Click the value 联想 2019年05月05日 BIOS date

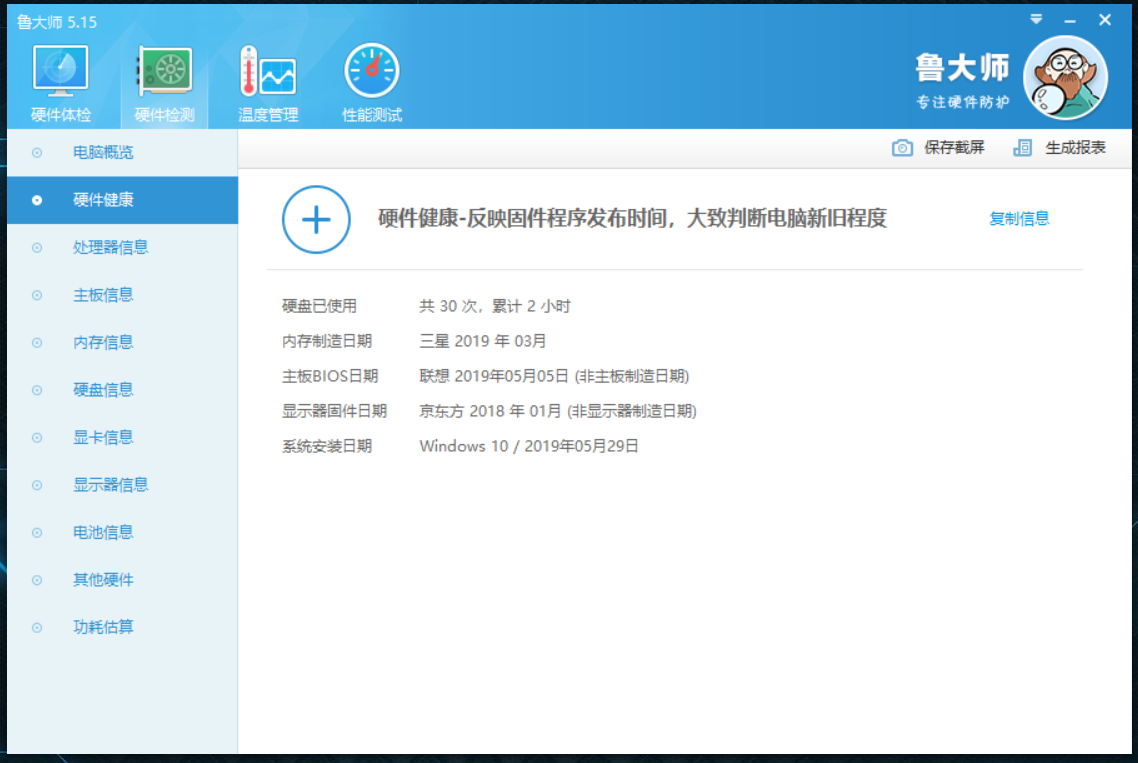(x=554, y=376)
